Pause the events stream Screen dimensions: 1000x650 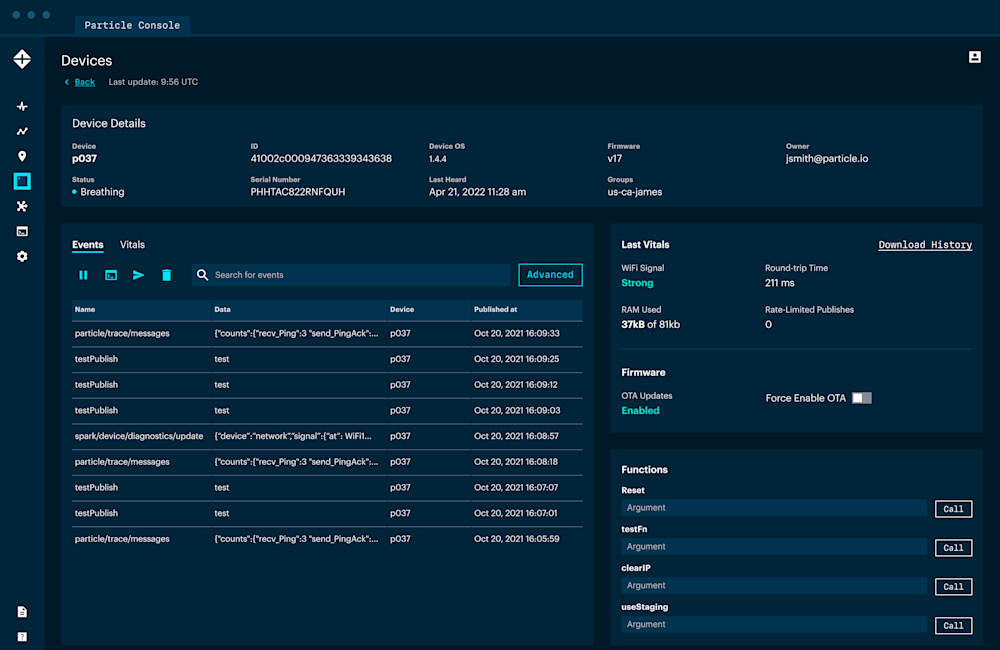83,275
